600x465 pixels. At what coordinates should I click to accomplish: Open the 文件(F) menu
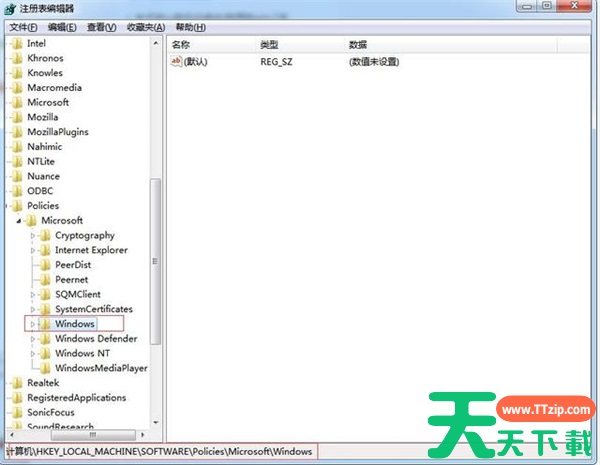tap(23, 27)
